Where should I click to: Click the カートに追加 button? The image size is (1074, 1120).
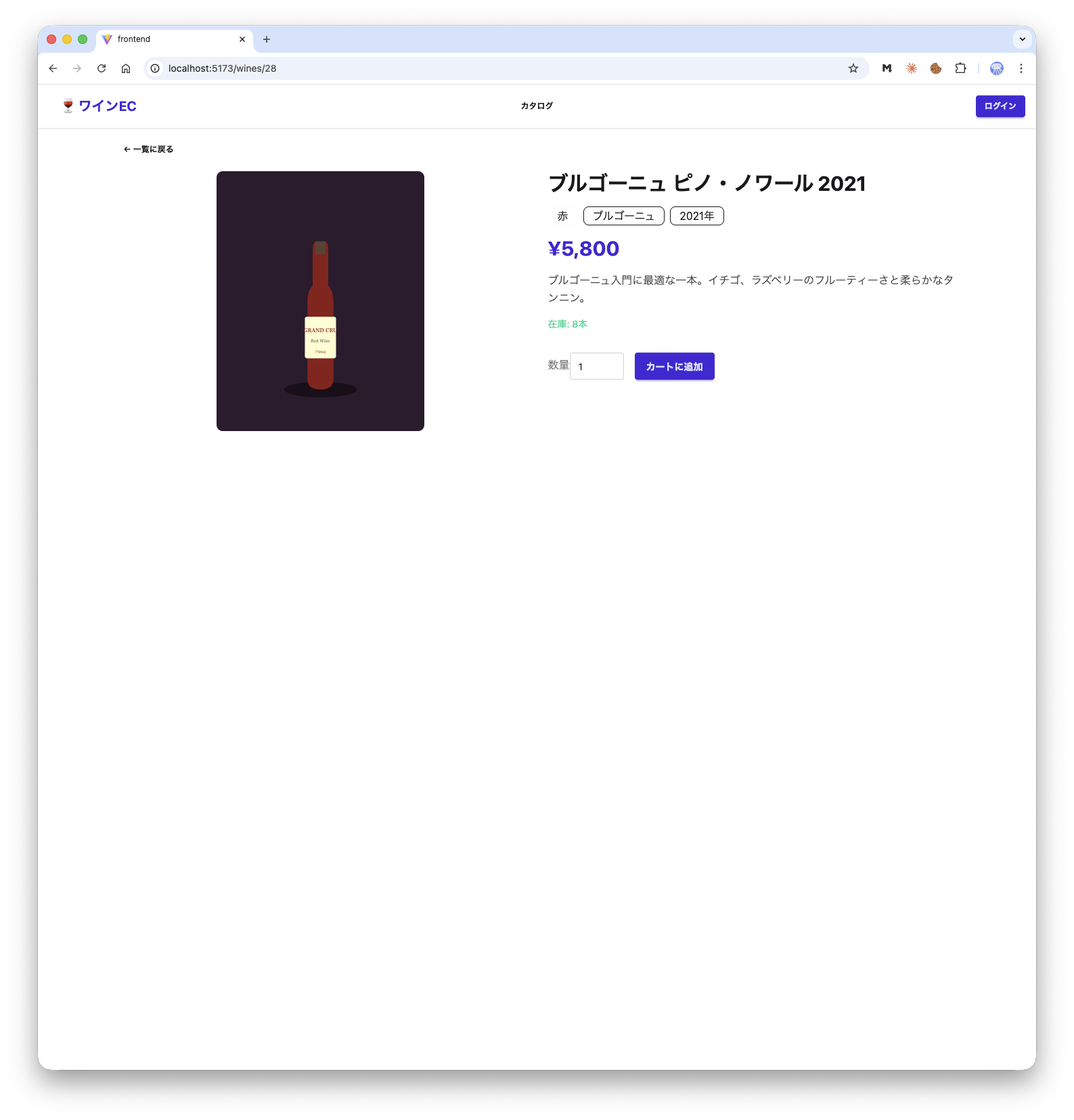coord(674,366)
